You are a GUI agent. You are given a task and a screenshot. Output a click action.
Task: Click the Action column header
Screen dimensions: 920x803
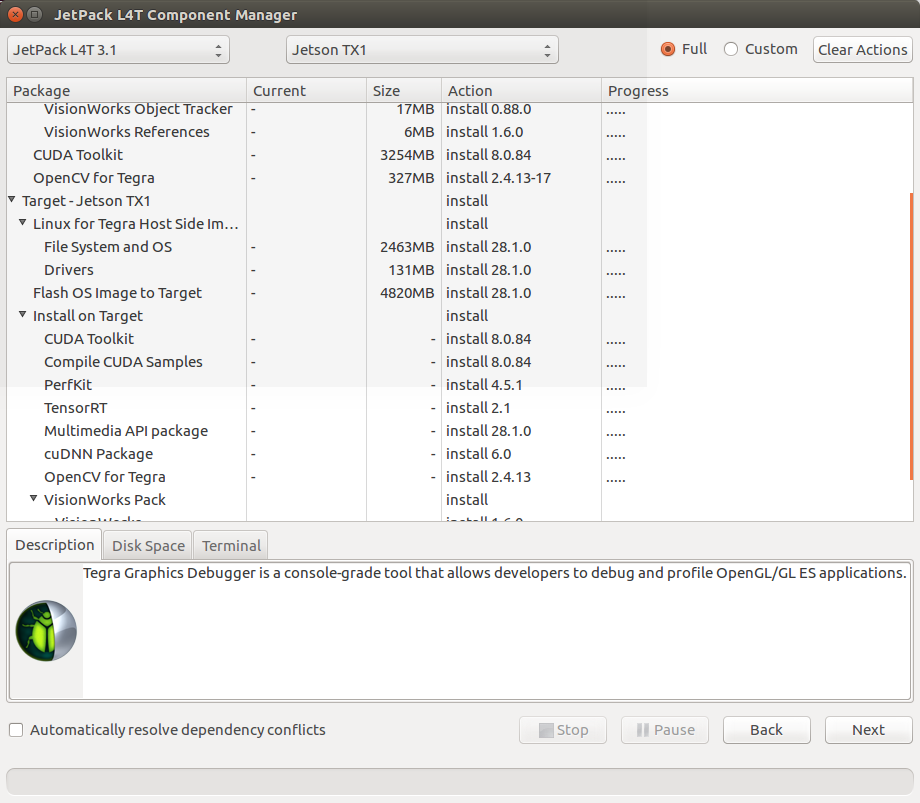point(521,90)
